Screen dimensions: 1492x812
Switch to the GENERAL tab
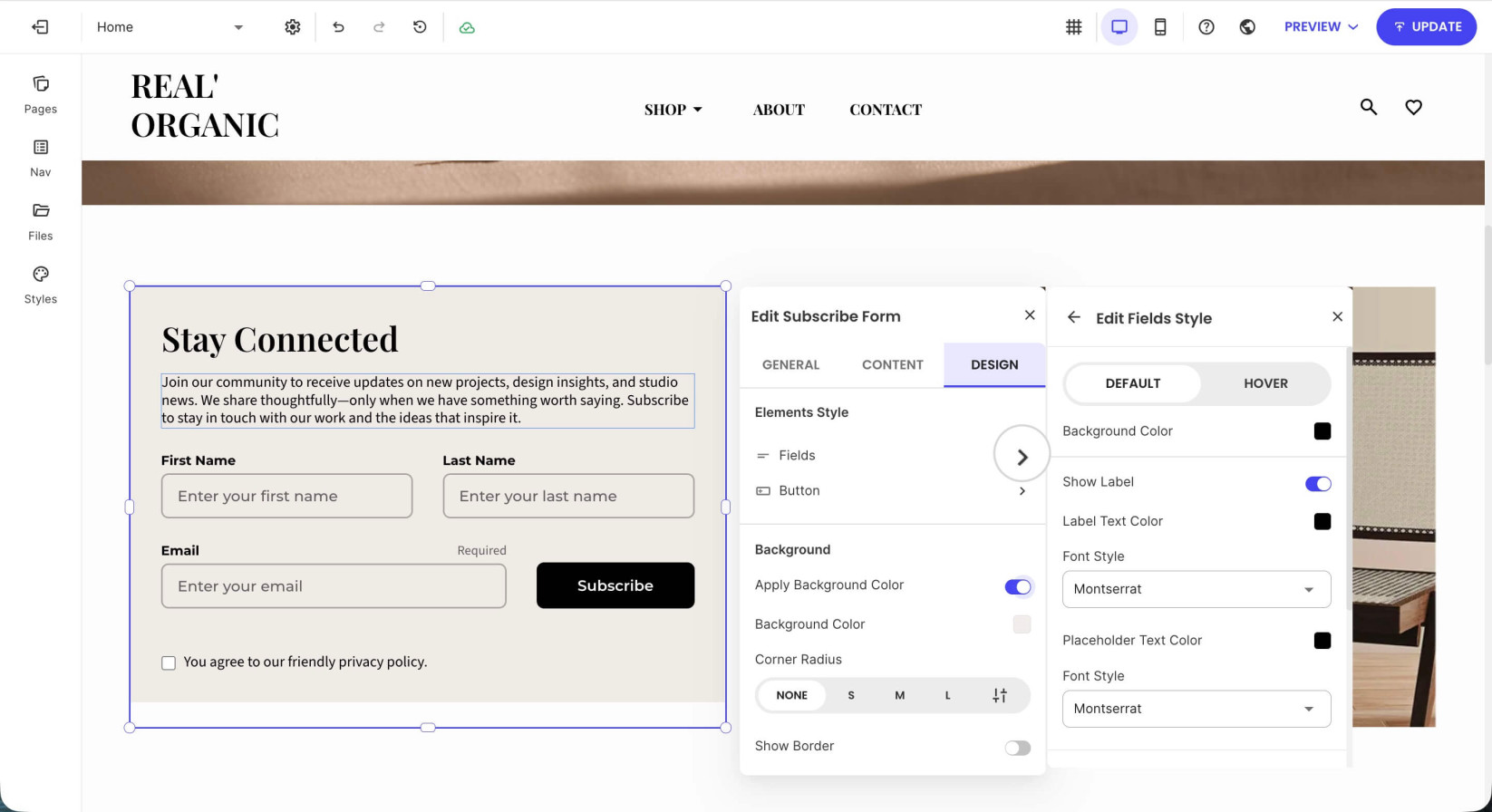[x=790, y=364]
